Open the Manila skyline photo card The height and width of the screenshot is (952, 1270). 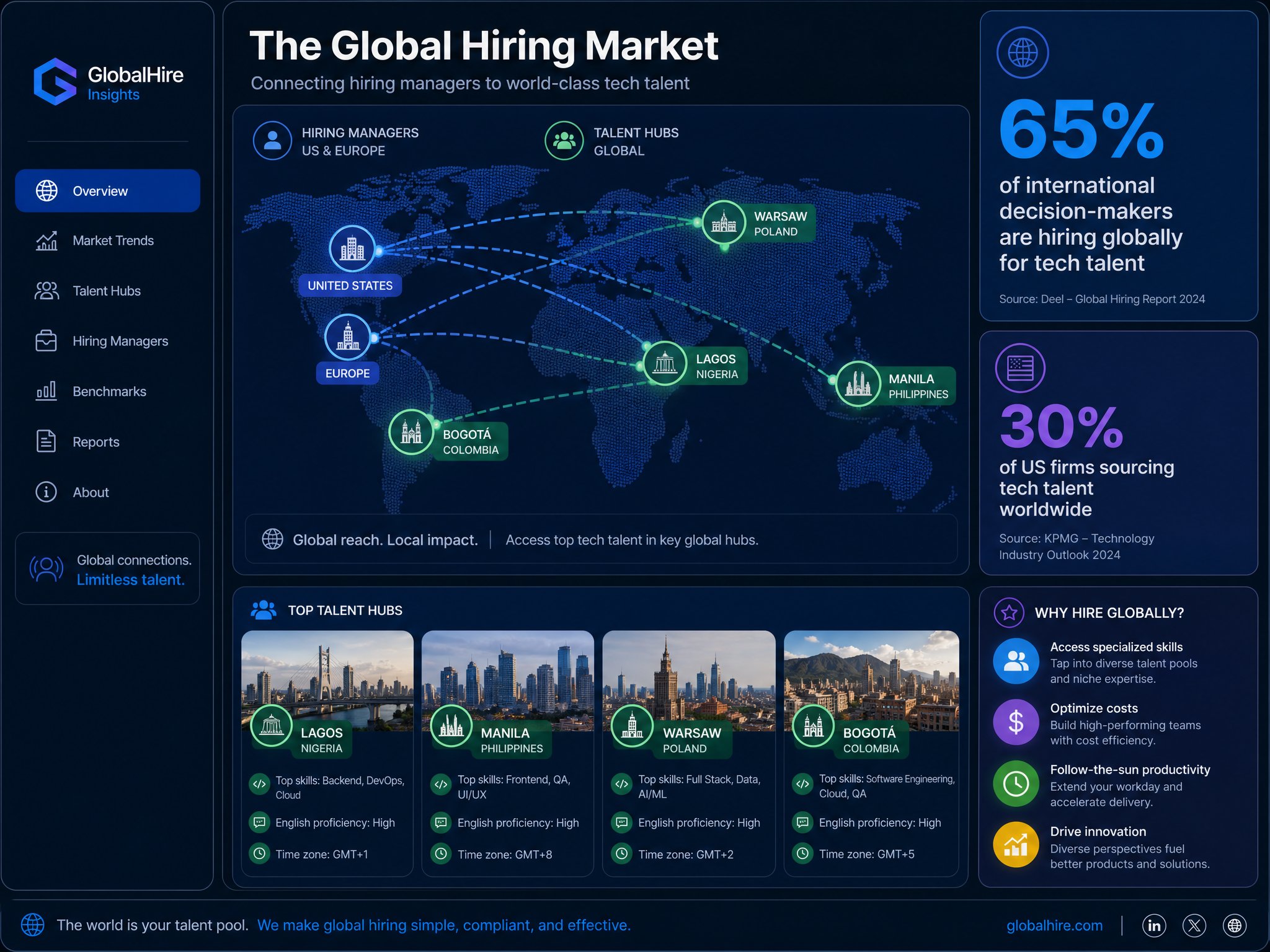pos(508,681)
